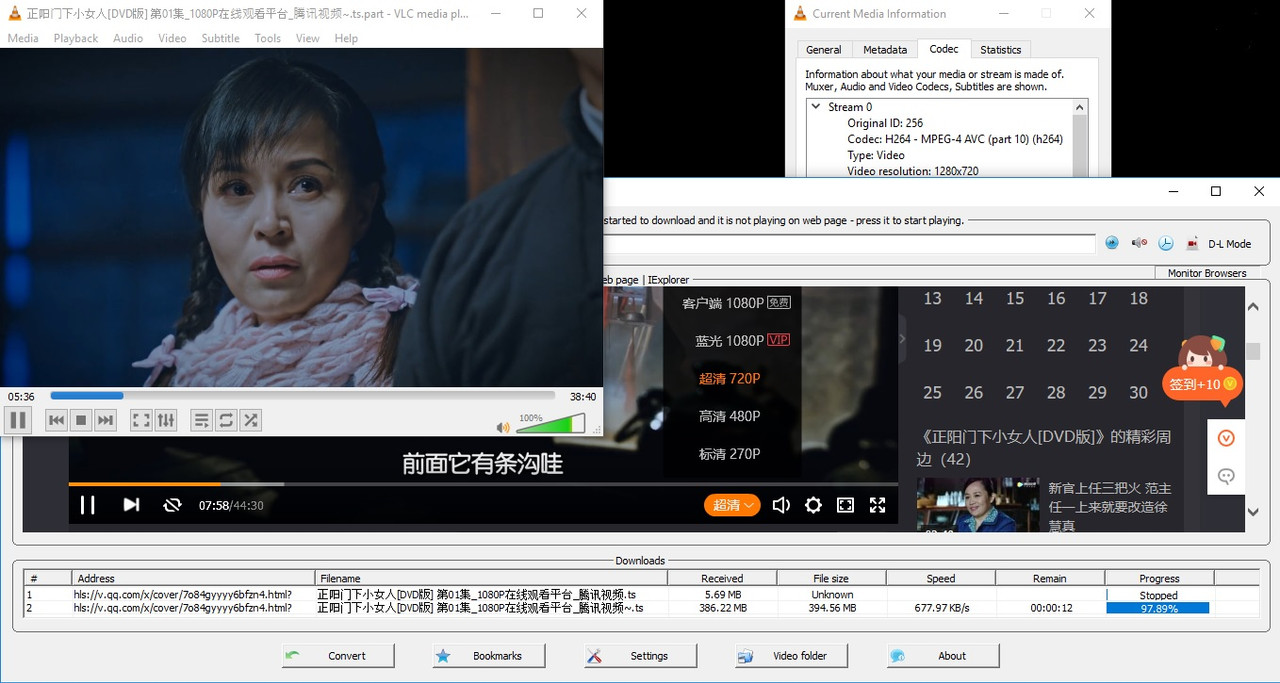Viewport: 1280px width, 683px height.
Task: Open web player settings gear
Action: (x=813, y=505)
